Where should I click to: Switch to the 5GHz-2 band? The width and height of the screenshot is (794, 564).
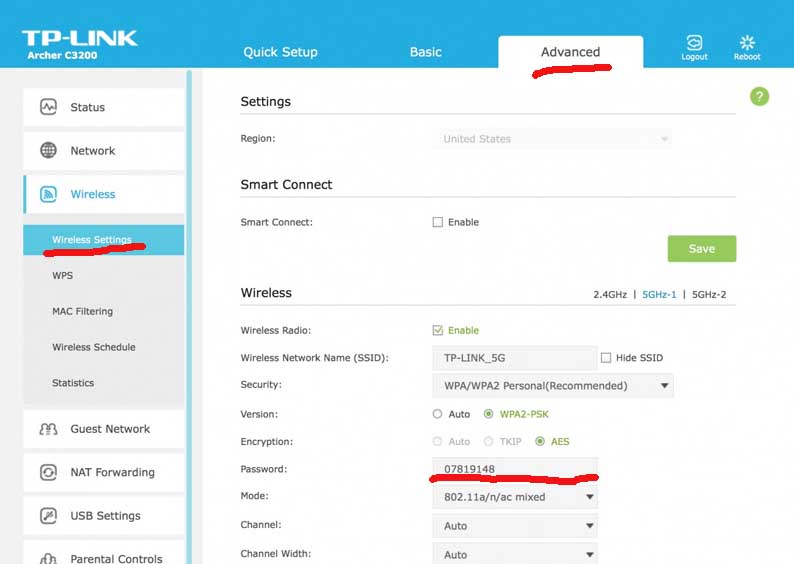click(709, 295)
